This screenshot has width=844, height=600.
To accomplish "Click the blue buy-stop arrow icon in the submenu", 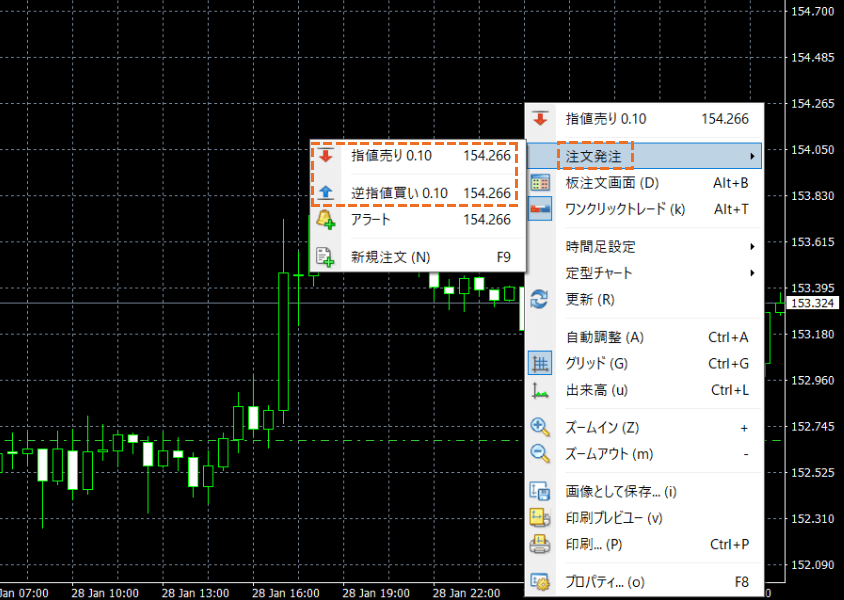I will [326, 193].
